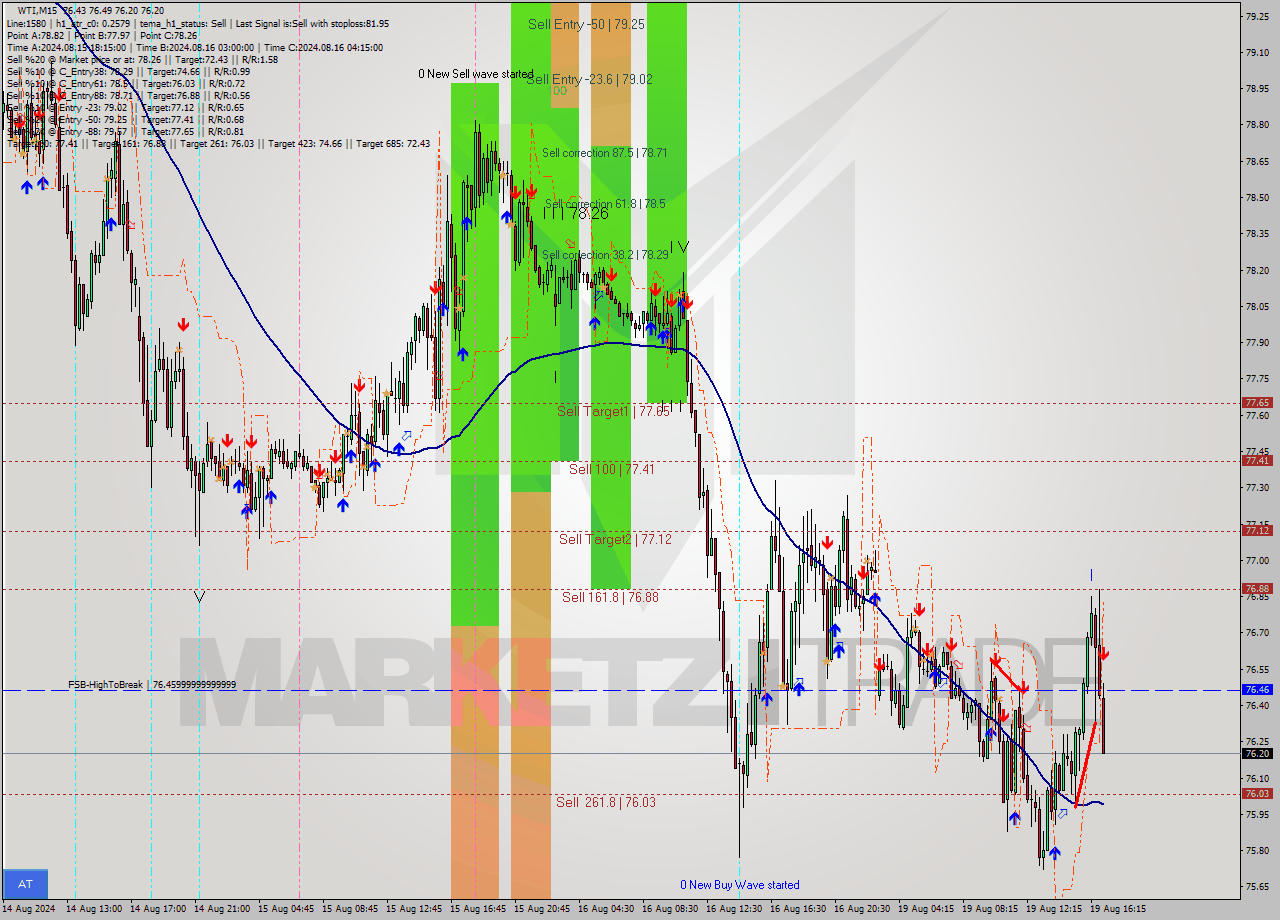Click the 75.65 price scale value

click(1257, 887)
